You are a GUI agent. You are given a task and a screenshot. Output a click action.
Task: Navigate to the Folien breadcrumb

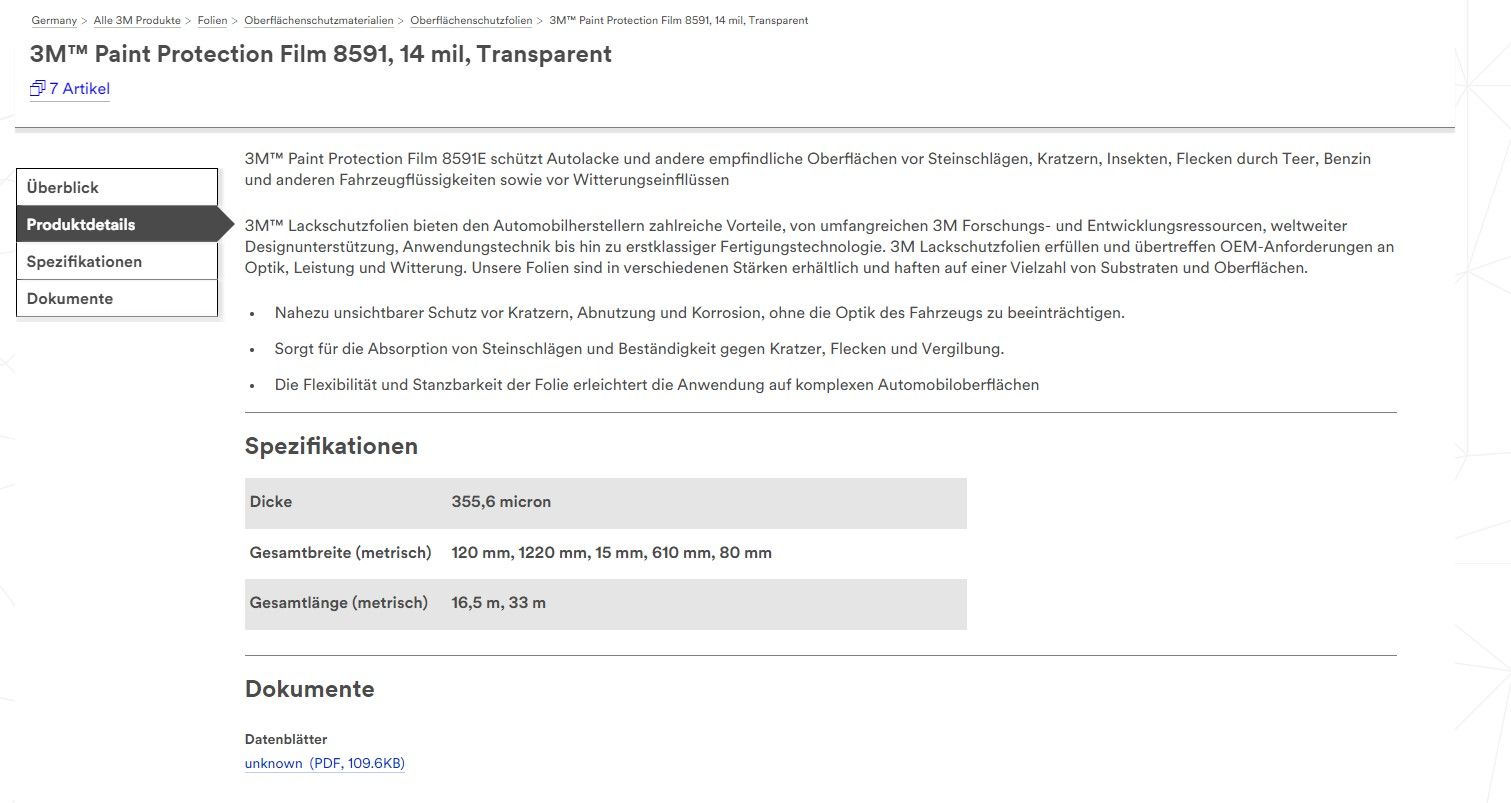[x=212, y=21]
